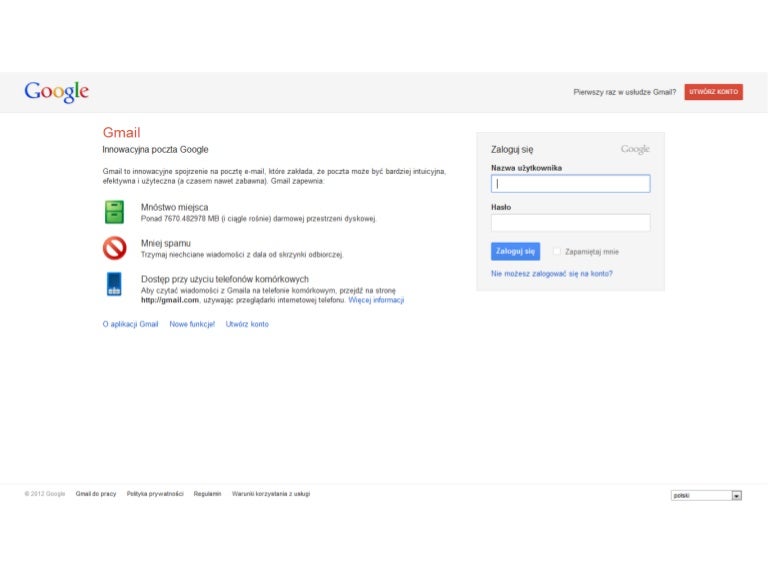Click the blue mobile phone icon
Image resolution: width=768 pixels, height=576 pixels.
click(x=115, y=284)
